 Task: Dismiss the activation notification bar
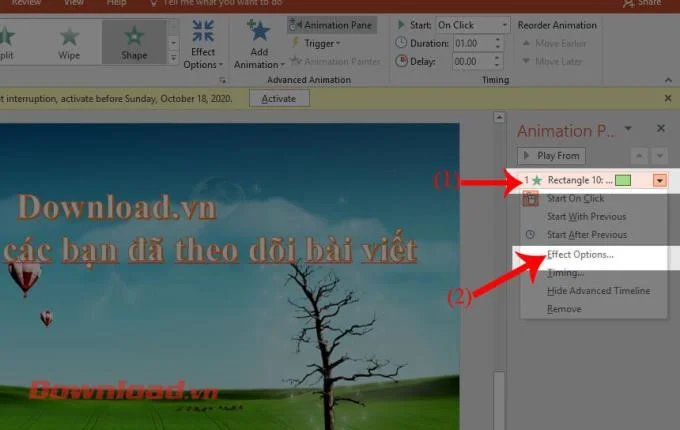point(668,98)
